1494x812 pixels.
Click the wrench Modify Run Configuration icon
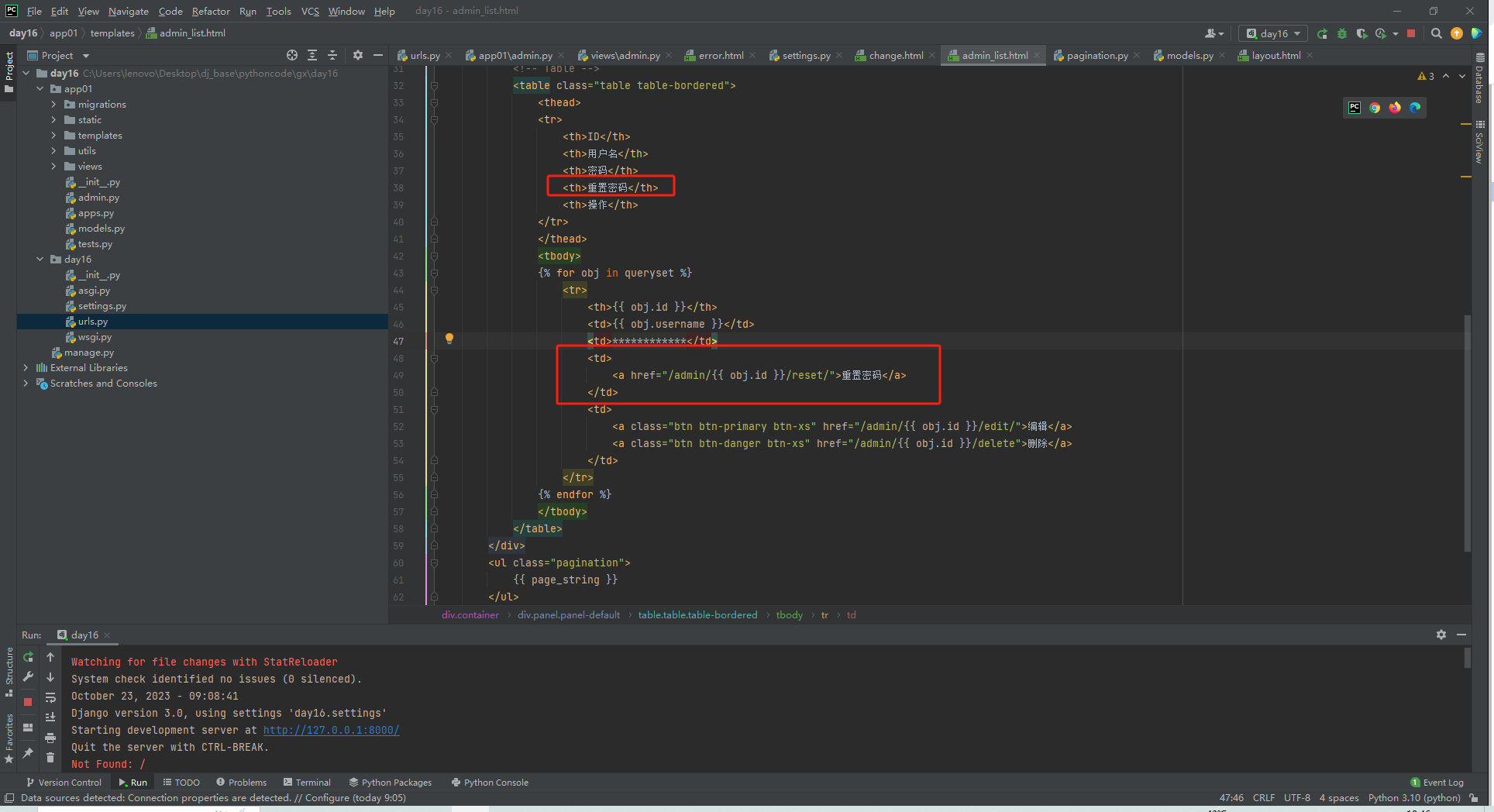(x=29, y=677)
